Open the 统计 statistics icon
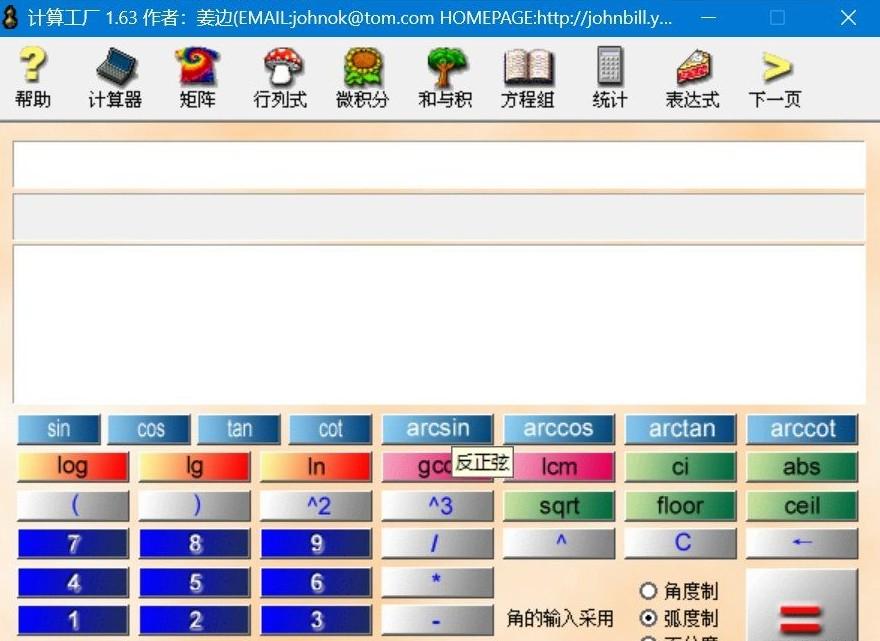 (x=609, y=77)
